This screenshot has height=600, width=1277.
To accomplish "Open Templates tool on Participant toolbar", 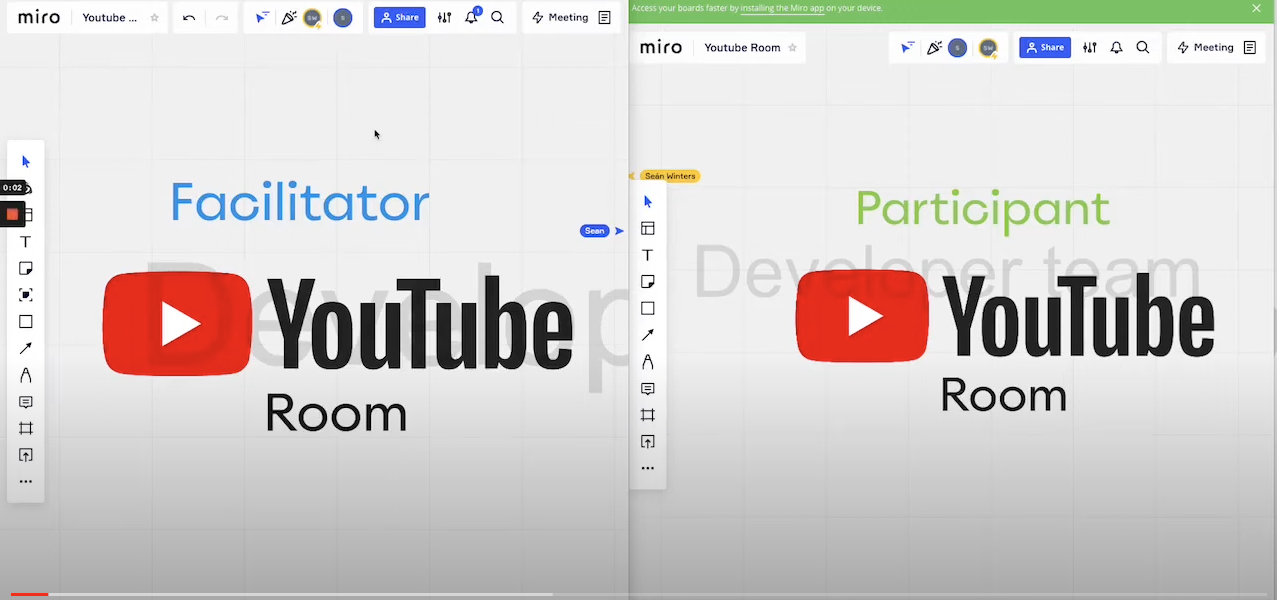I will (x=648, y=229).
